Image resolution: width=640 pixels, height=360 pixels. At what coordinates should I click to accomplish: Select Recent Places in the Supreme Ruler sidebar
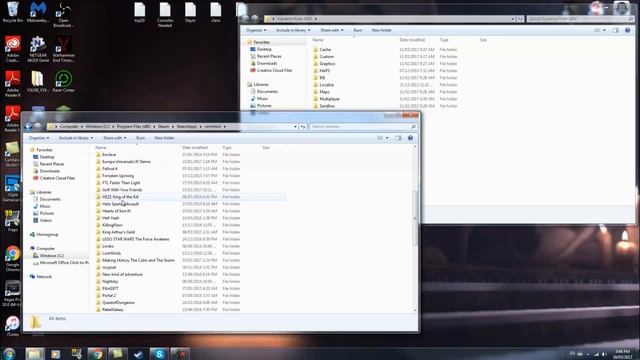pos(269,56)
